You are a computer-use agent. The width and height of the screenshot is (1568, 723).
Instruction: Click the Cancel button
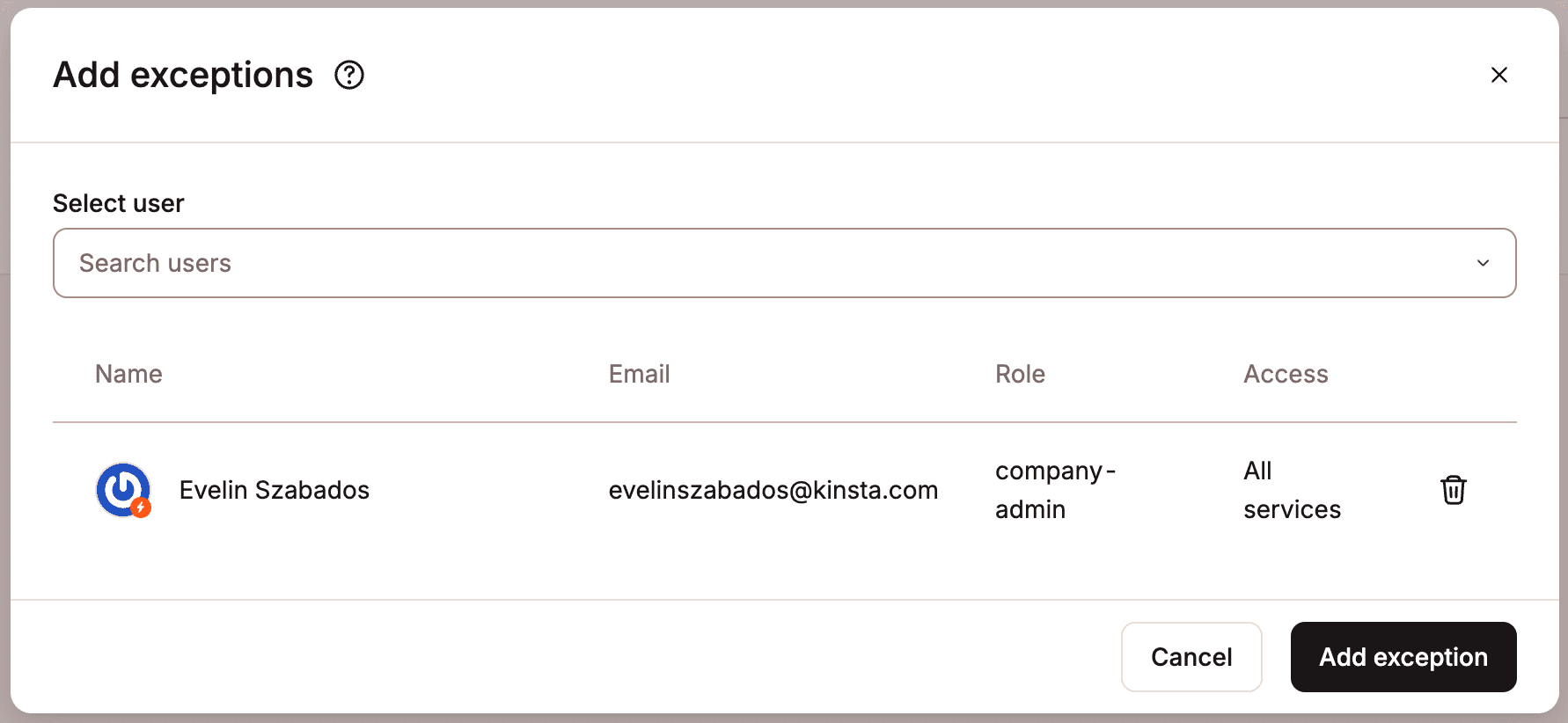point(1191,657)
